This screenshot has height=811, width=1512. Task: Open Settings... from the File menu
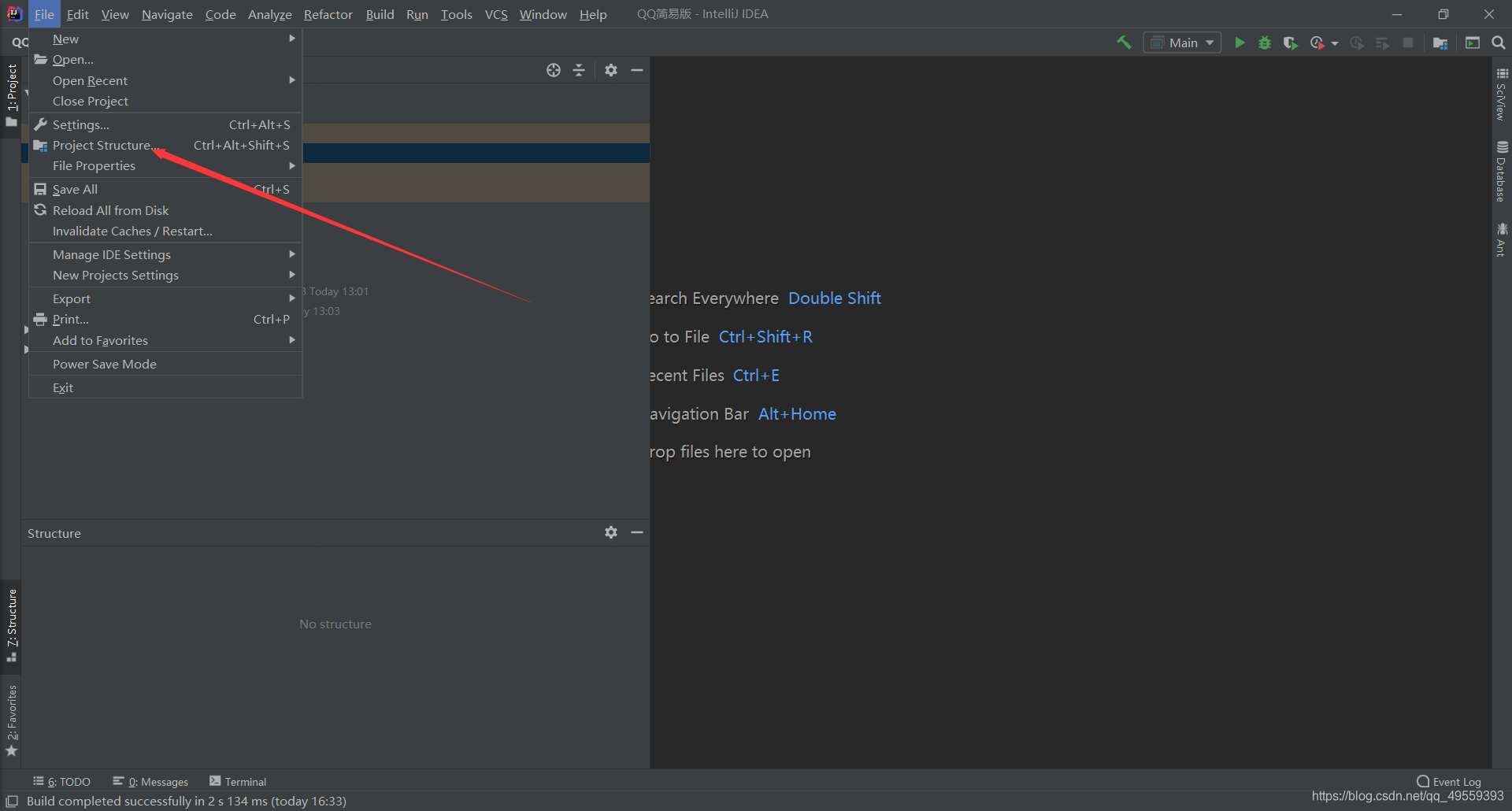165,124
